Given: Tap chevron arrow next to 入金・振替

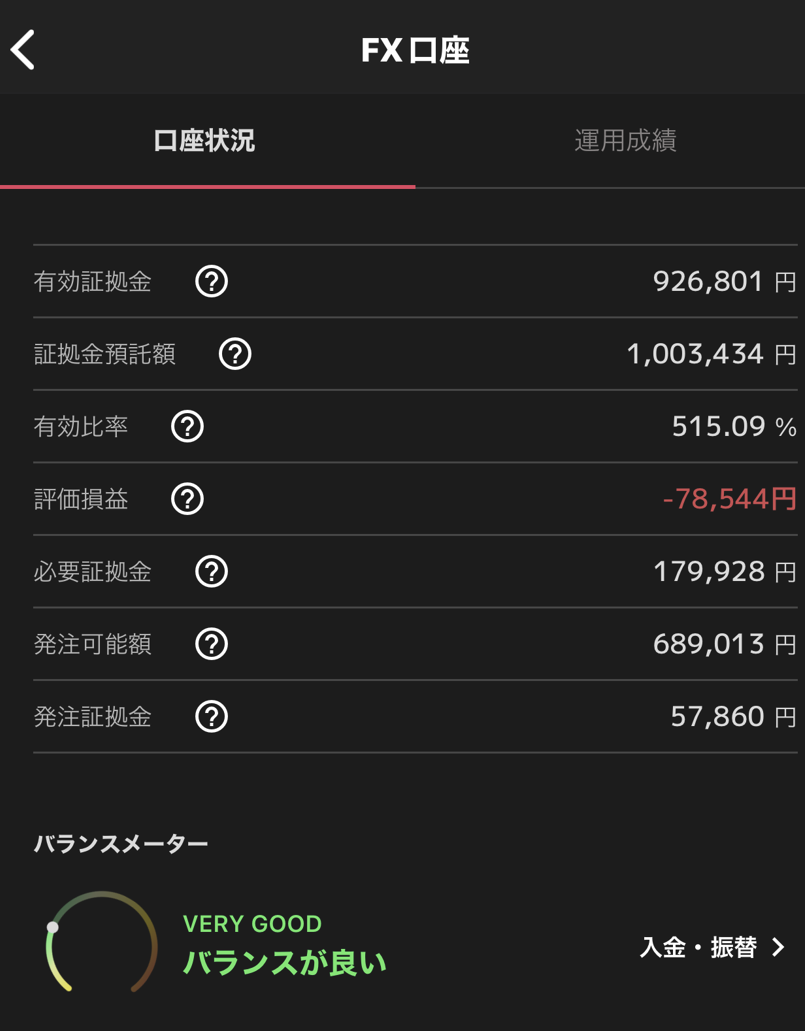Looking at the screenshot, I should click(779, 947).
